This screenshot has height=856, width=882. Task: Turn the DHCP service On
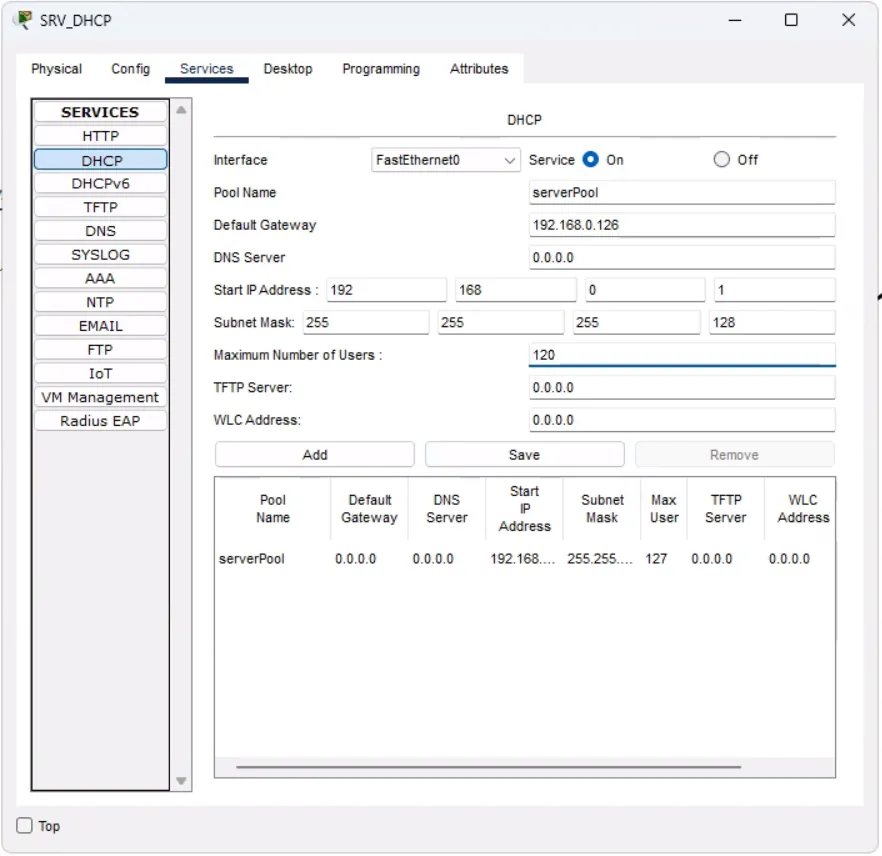pyautogui.click(x=591, y=160)
